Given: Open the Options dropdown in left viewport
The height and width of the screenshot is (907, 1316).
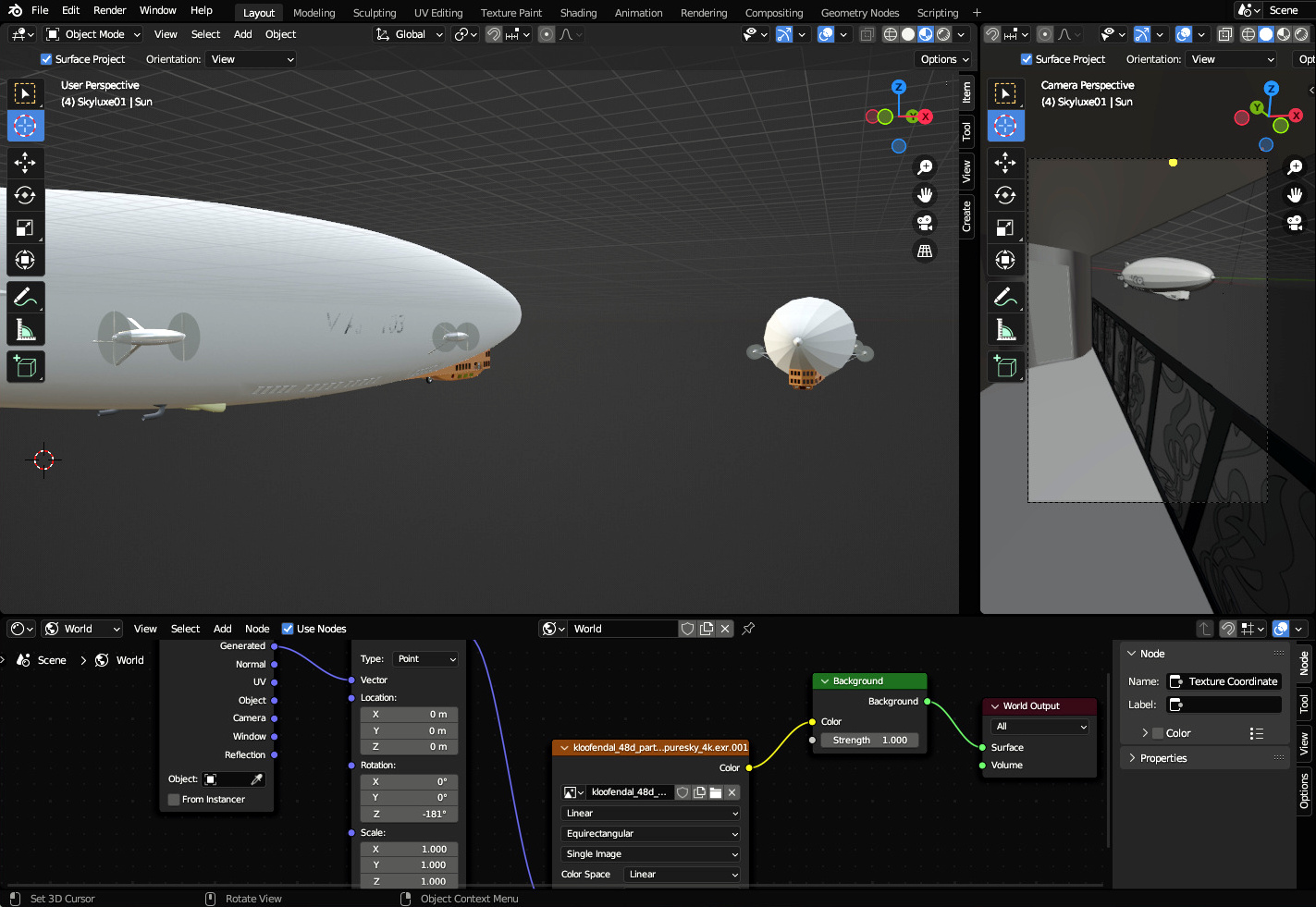Looking at the screenshot, I should (x=945, y=59).
